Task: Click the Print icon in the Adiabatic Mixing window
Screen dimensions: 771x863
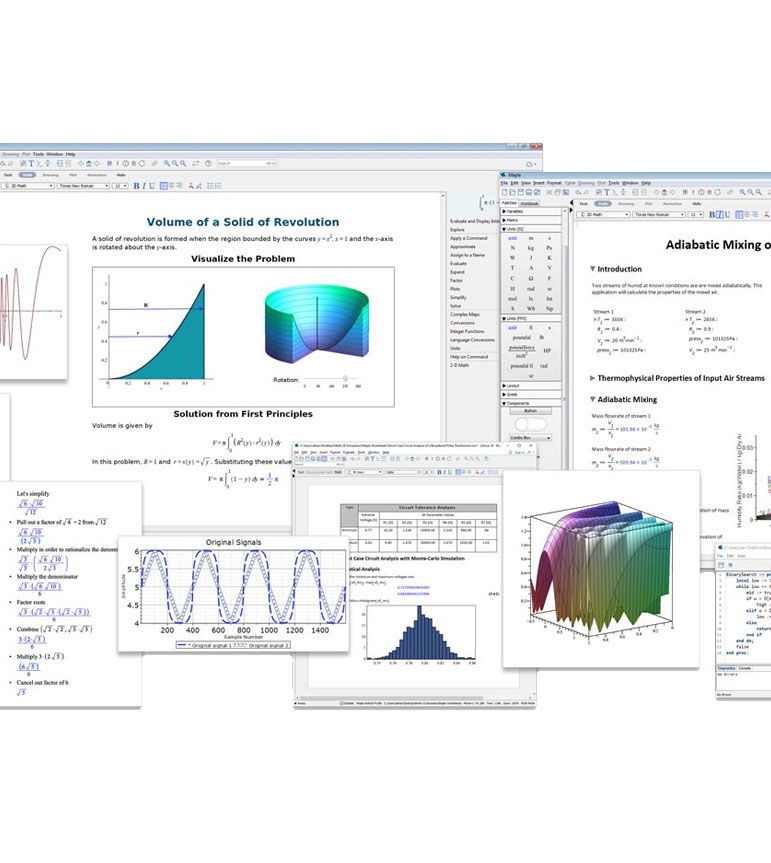Action: pyautogui.click(x=529, y=192)
